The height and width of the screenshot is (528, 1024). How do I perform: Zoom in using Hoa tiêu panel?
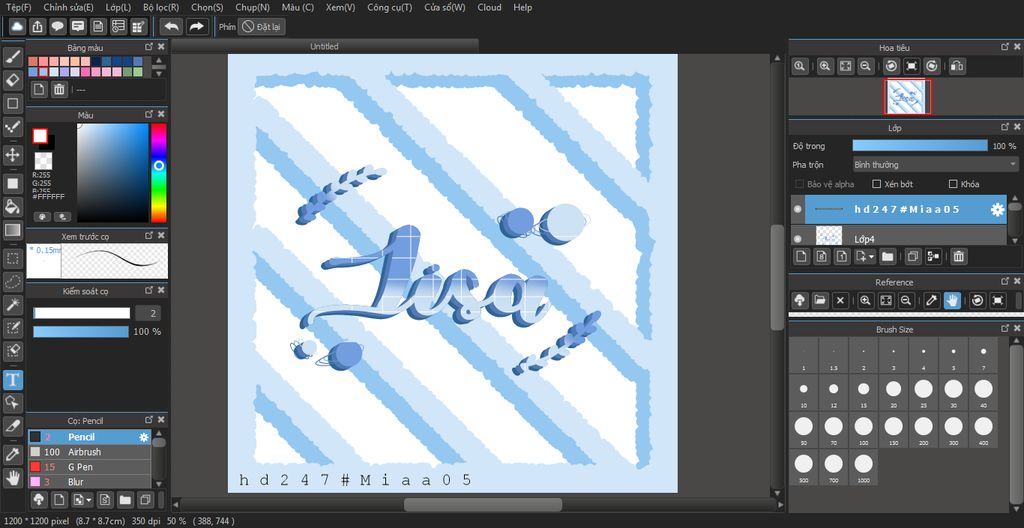click(825, 66)
